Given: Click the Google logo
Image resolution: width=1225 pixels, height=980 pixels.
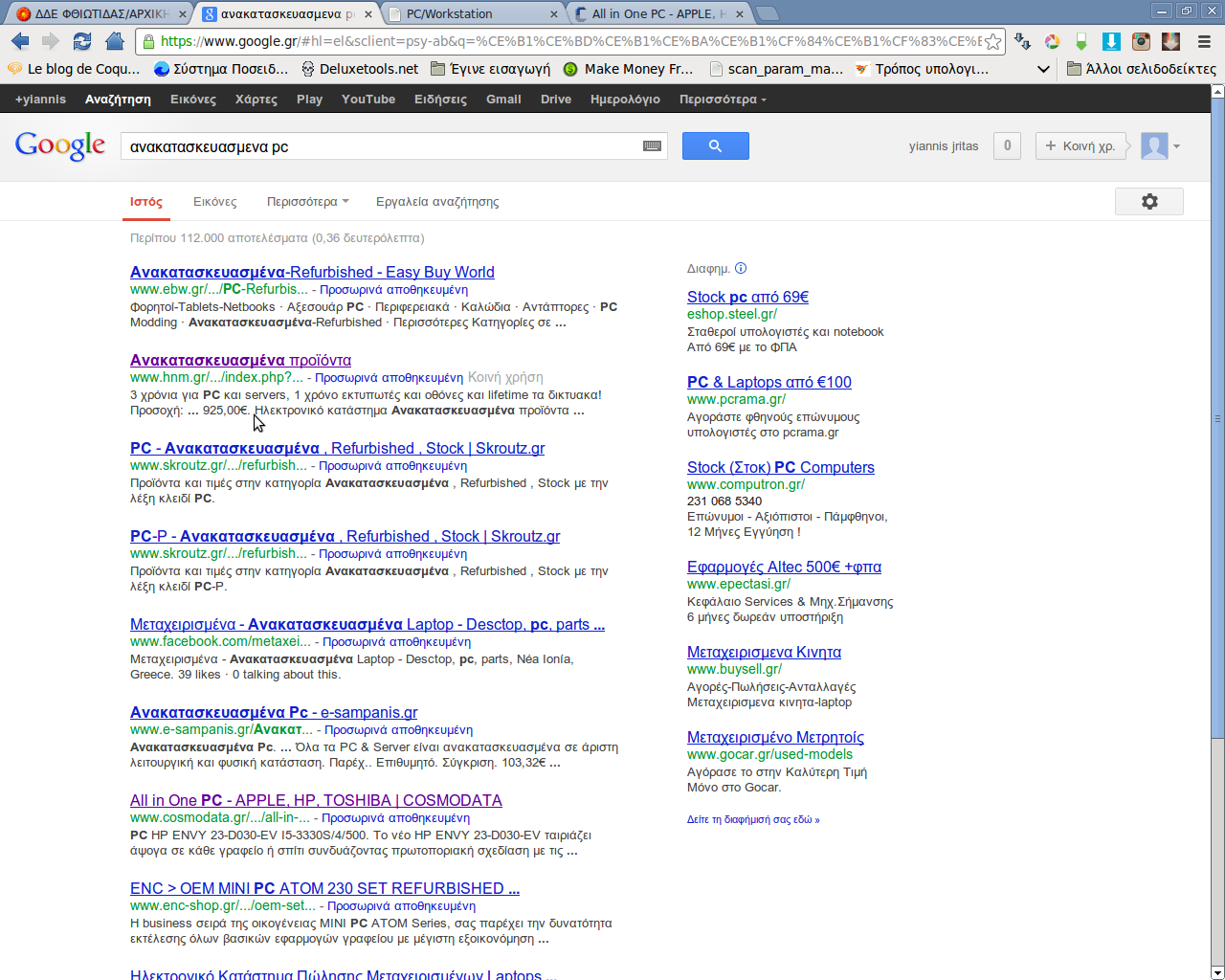Looking at the screenshot, I should point(60,145).
